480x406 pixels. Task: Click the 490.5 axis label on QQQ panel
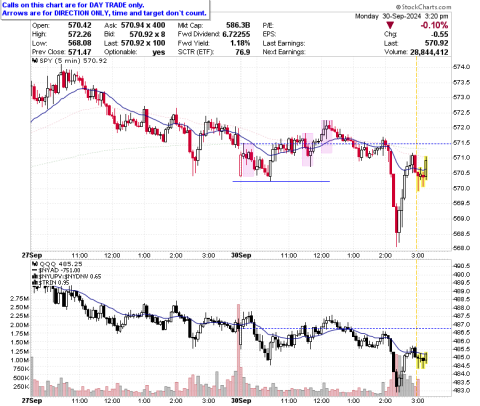click(x=461, y=266)
